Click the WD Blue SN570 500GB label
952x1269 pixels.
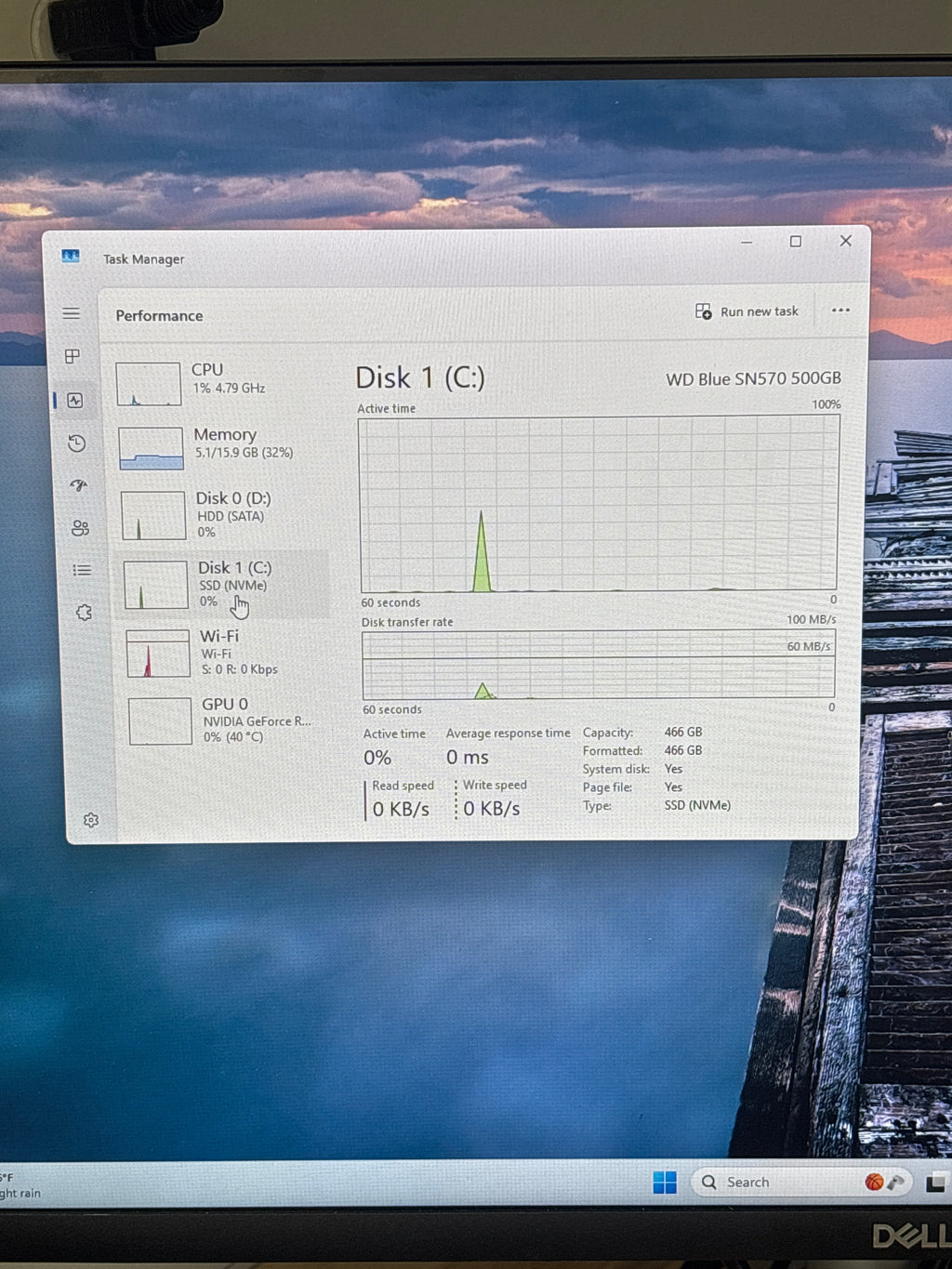(753, 379)
